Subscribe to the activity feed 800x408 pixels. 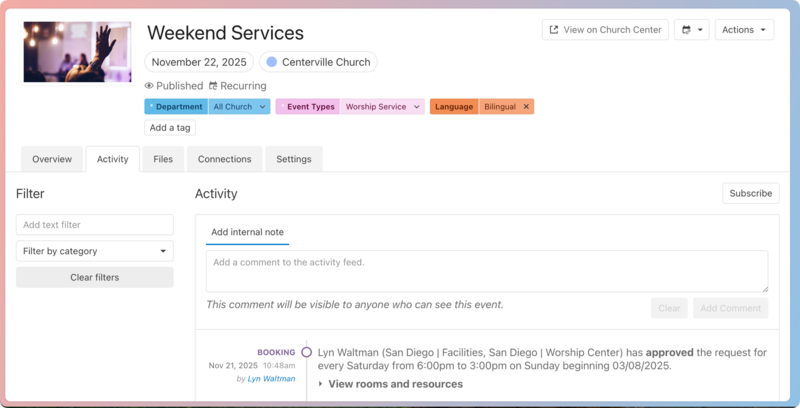[751, 193]
